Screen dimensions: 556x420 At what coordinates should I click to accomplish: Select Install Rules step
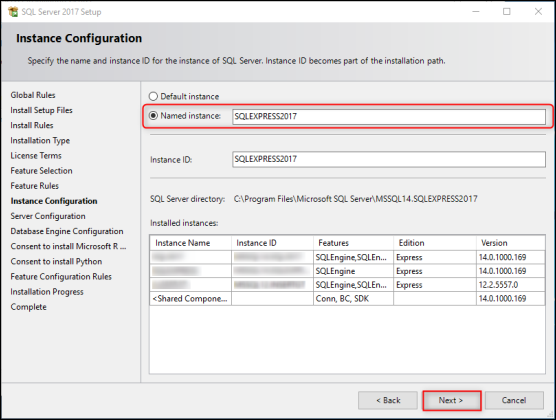point(32,125)
